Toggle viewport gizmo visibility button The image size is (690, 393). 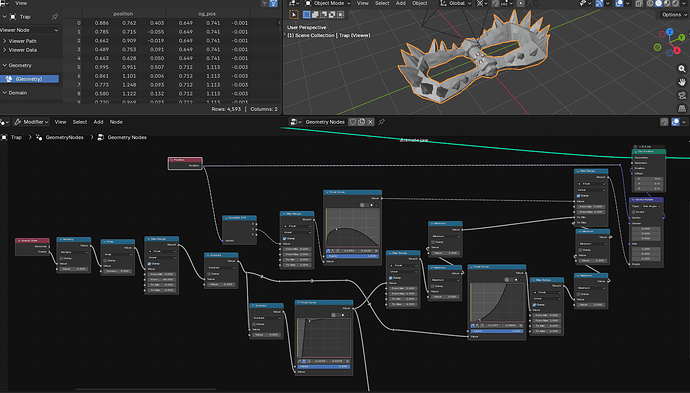[x=599, y=3]
